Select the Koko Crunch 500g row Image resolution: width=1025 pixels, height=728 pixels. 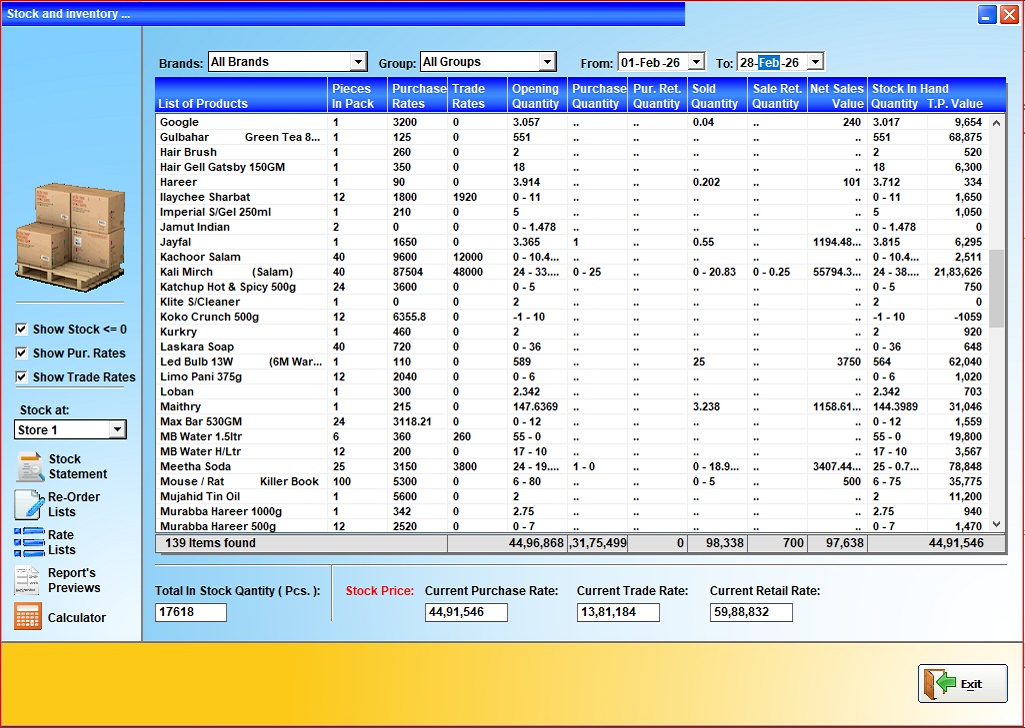572,317
